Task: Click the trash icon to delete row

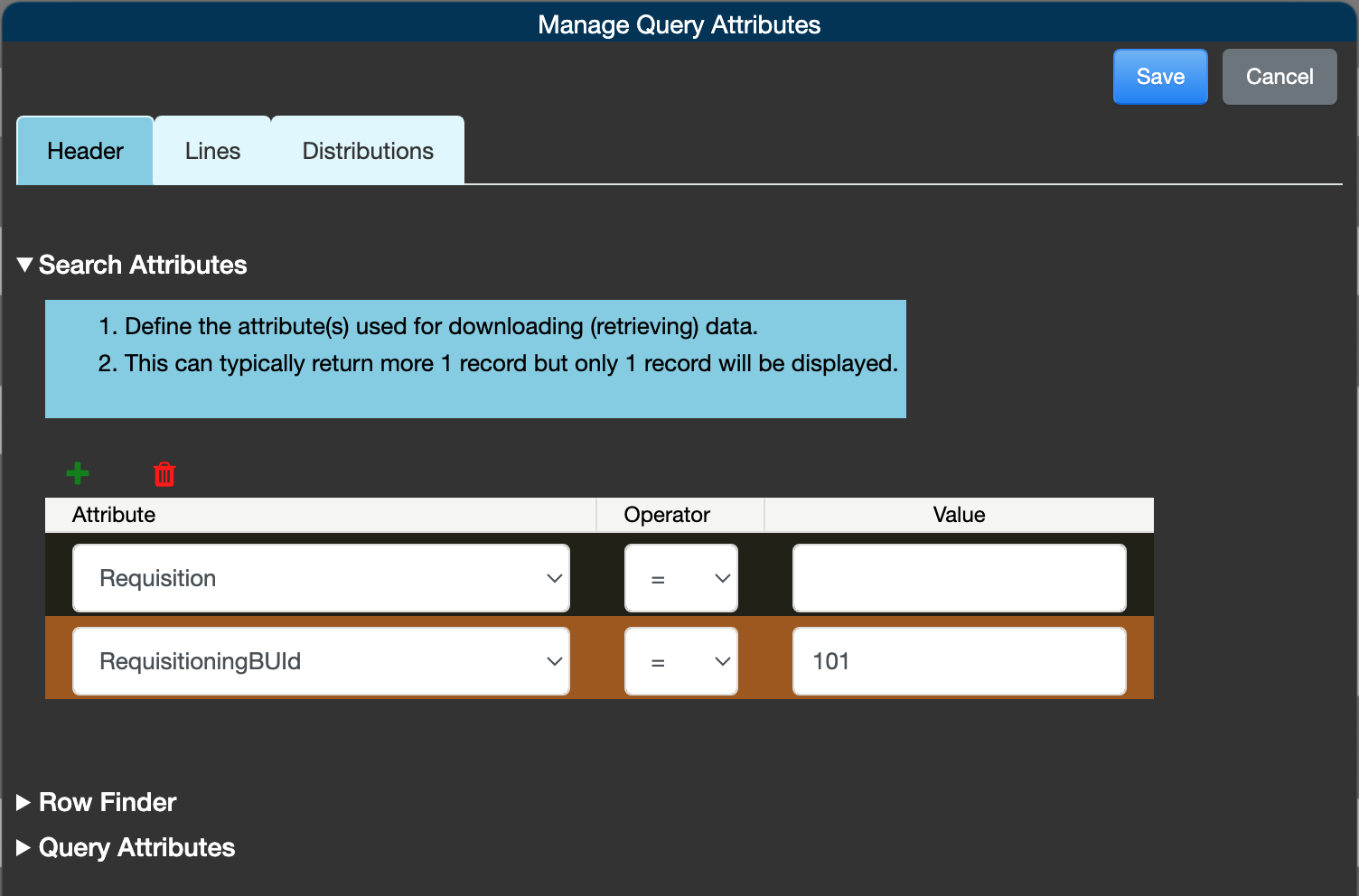Action: 164,473
